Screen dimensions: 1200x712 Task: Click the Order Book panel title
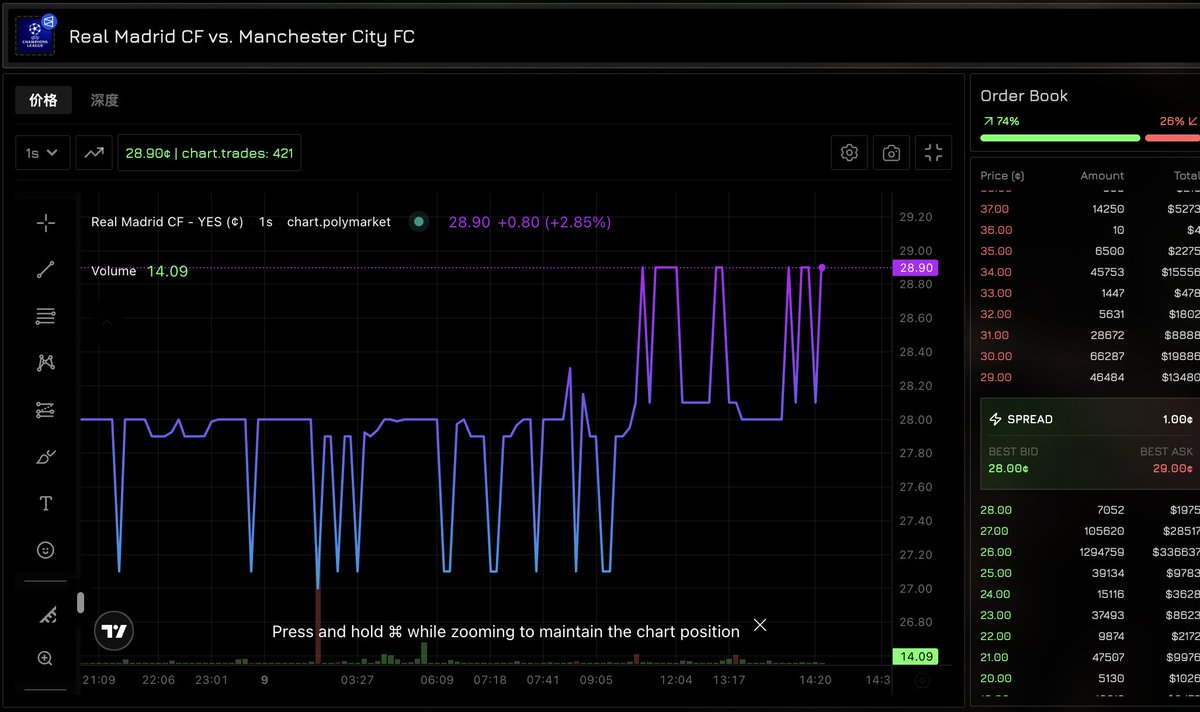[x=1024, y=96]
